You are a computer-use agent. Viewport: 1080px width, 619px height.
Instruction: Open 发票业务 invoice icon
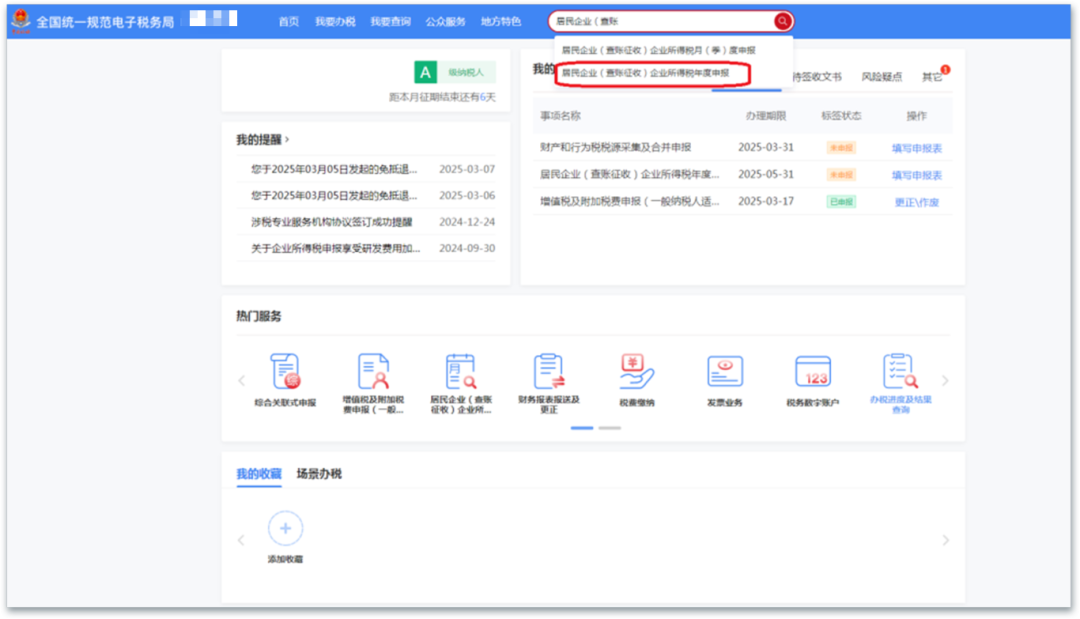(725, 372)
